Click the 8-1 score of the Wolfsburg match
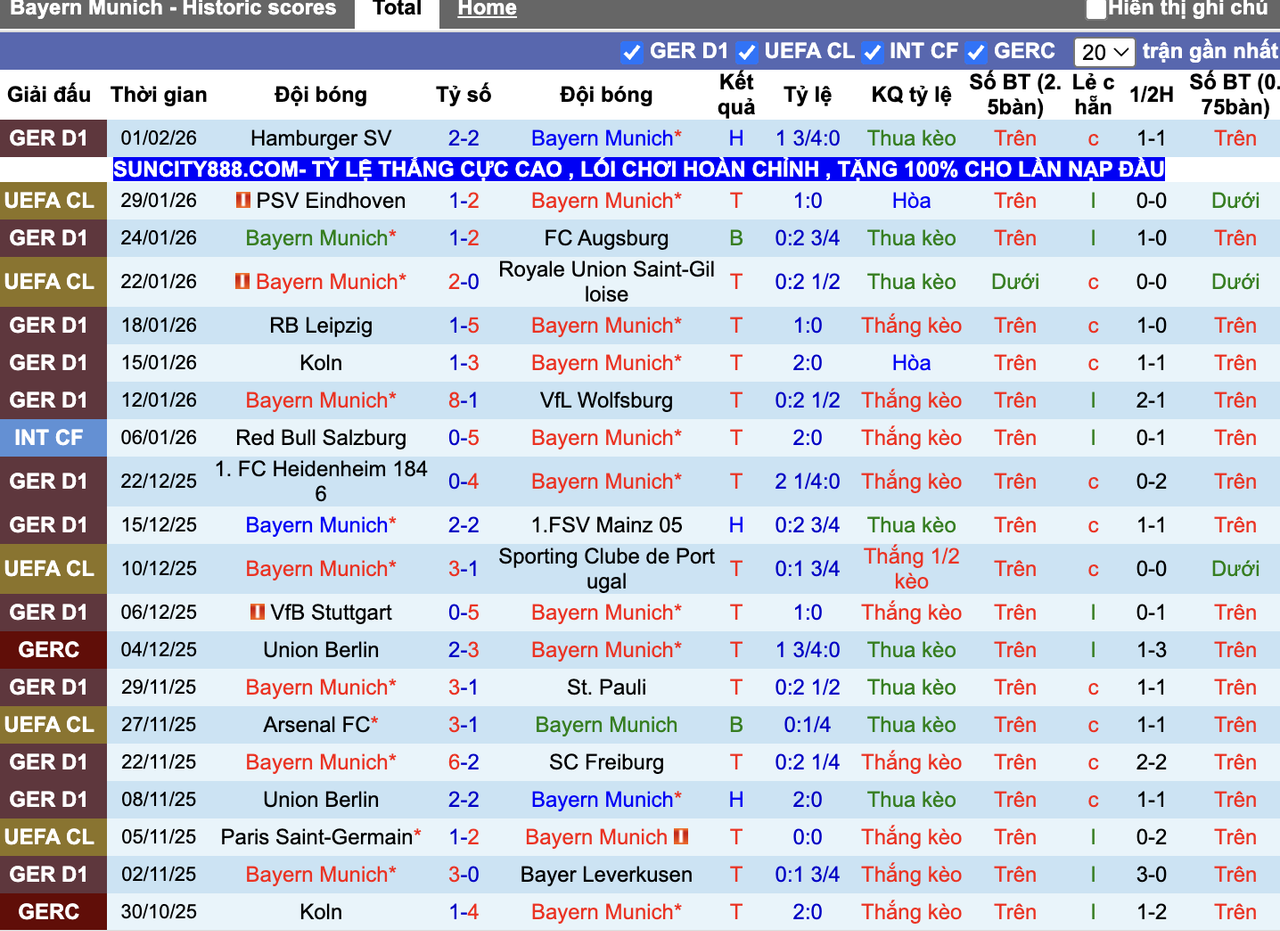Image resolution: width=1280 pixels, height=931 pixels. [x=463, y=400]
